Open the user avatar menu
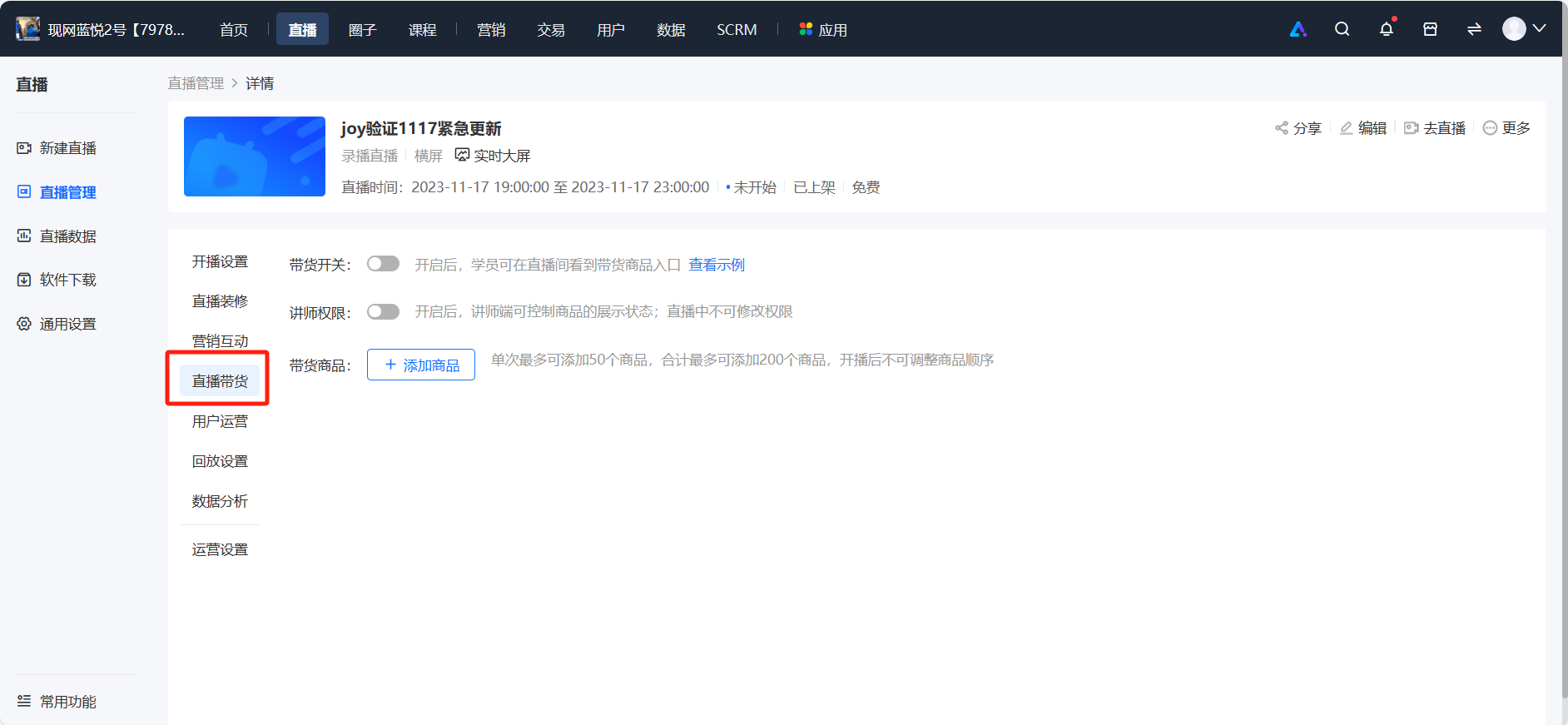1568x725 pixels. tap(1514, 29)
